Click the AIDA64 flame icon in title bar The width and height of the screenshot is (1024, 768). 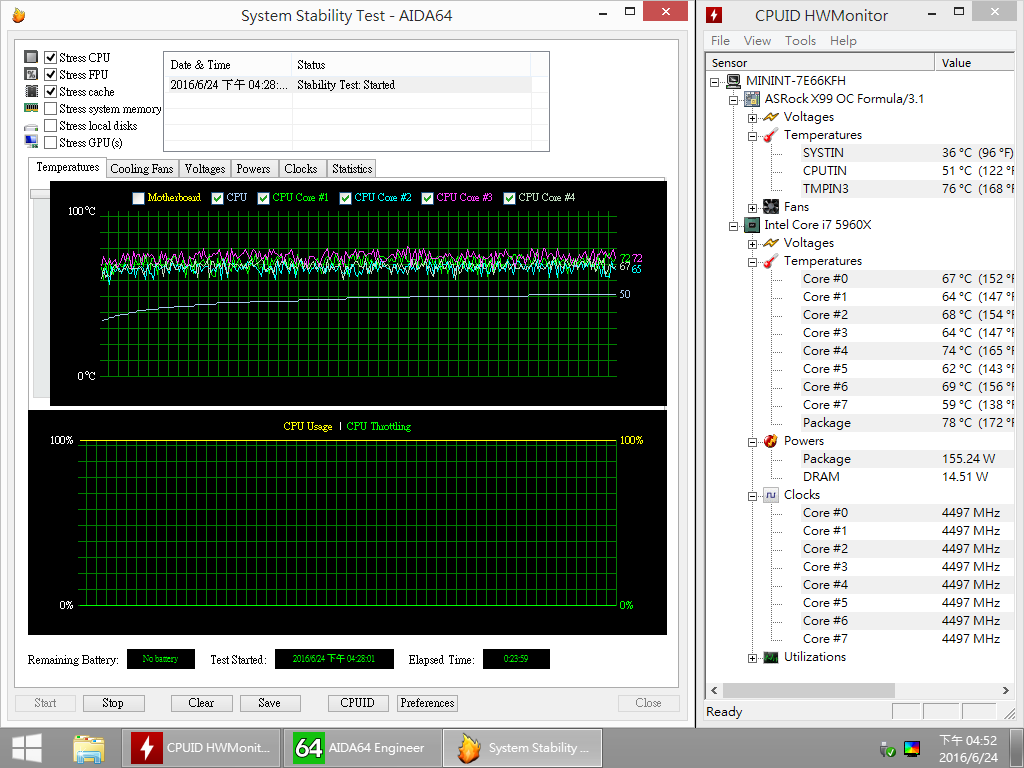[x=18, y=15]
